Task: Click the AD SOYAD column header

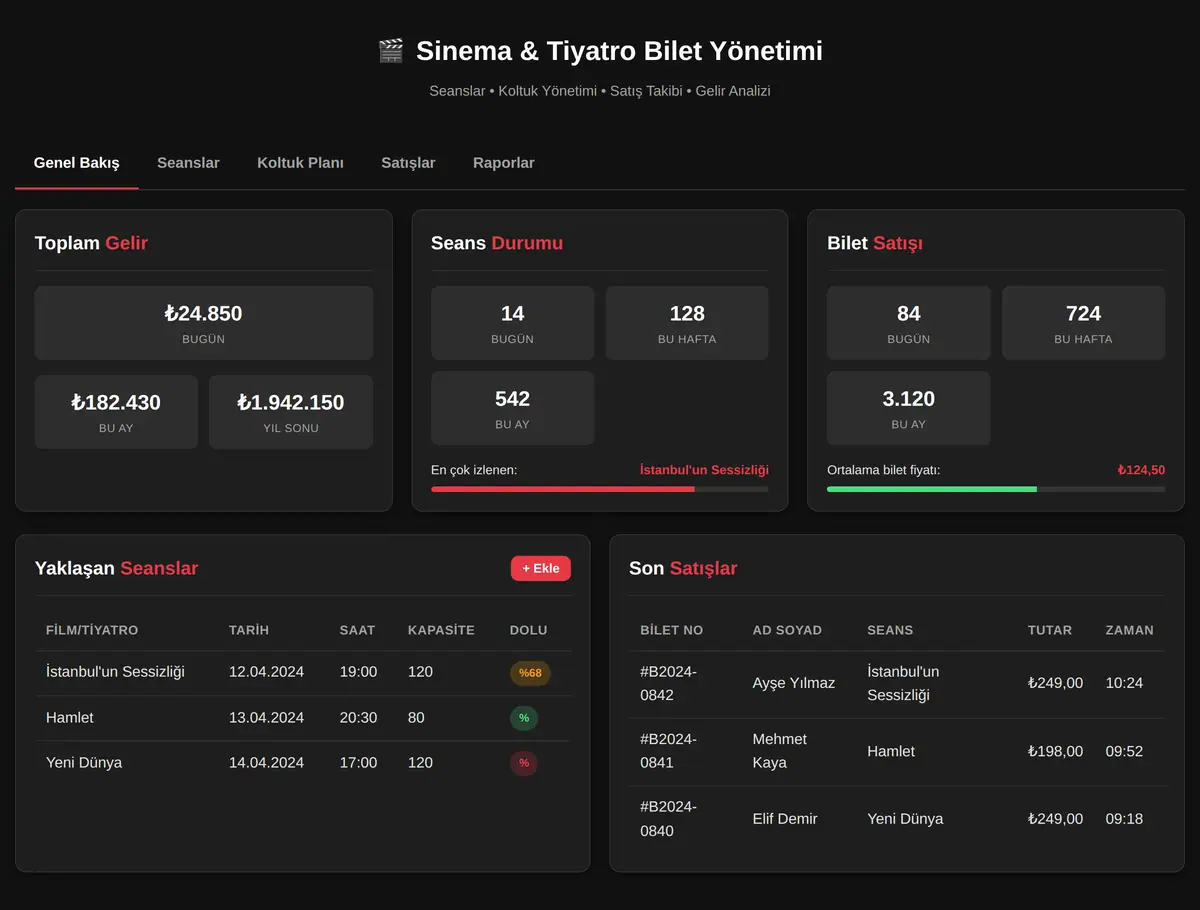Action: pyautogui.click(x=787, y=630)
